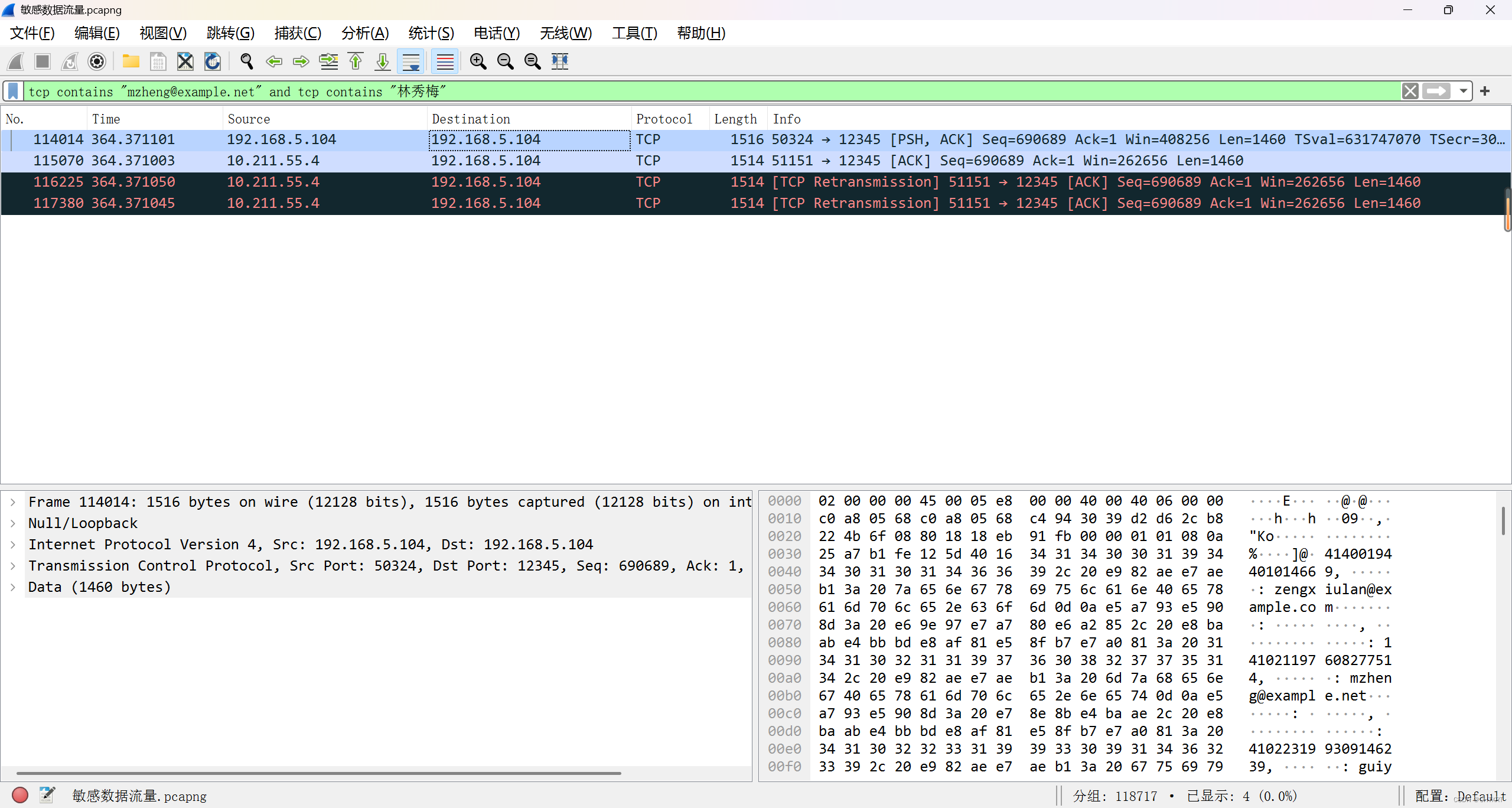Open the display filter history dropdown
Viewport: 1512px width, 808px height.
click(x=1463, y=91)
